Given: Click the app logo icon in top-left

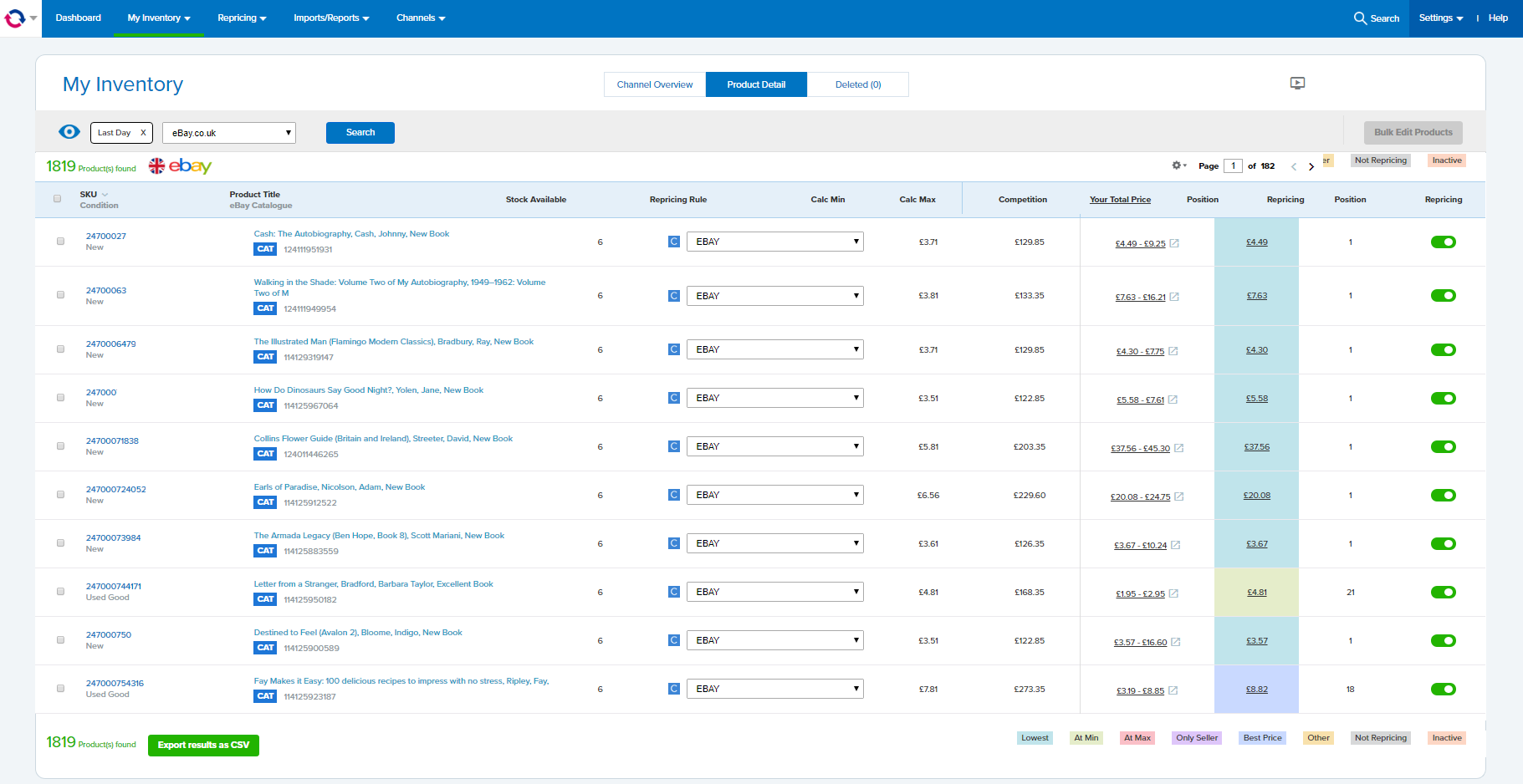Looking at the screenshot, I should click(15, 18).
